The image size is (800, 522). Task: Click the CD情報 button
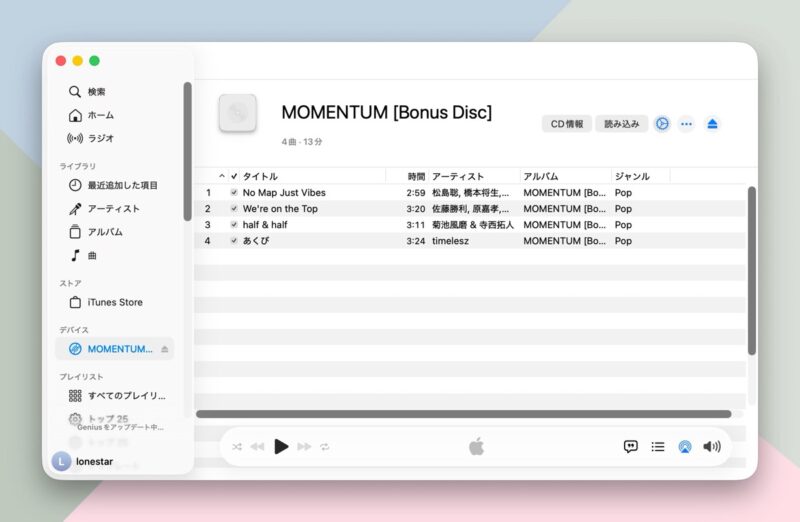566,124
